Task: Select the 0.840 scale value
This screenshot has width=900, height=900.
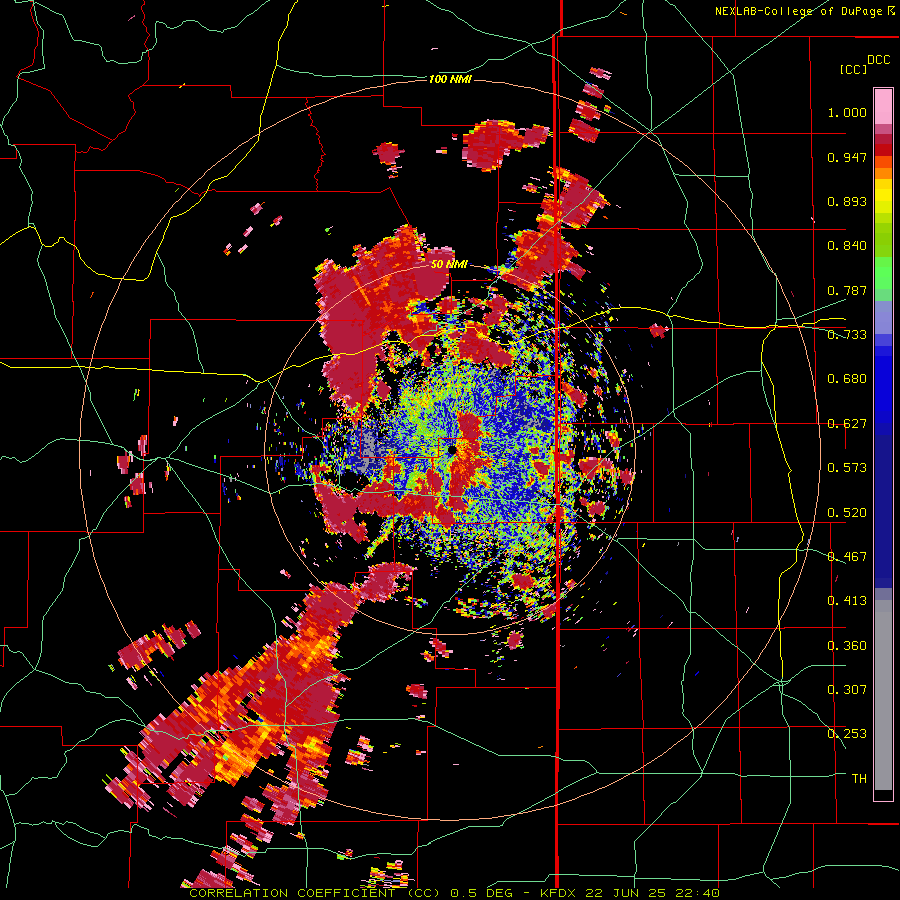Action: [x=847, y=246]
